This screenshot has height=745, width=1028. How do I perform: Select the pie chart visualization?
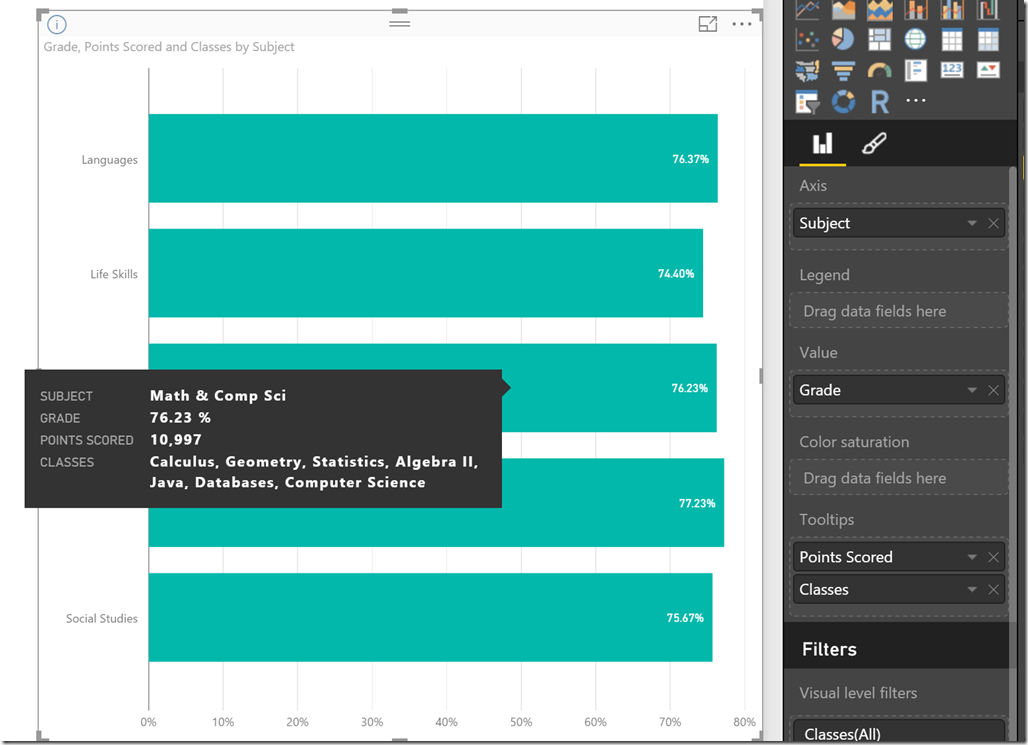coord(843,39)
